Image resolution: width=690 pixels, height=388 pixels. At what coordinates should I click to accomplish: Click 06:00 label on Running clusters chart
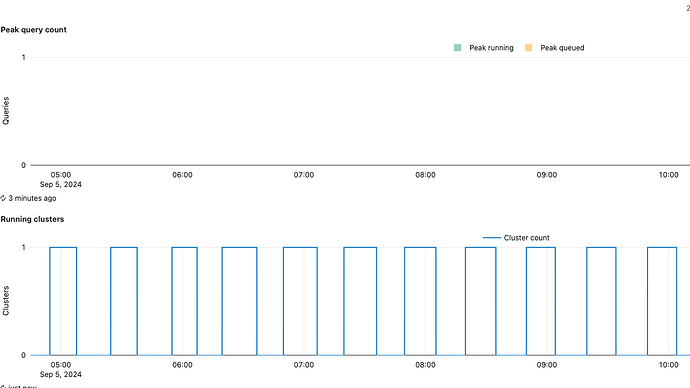coord(182,365)
